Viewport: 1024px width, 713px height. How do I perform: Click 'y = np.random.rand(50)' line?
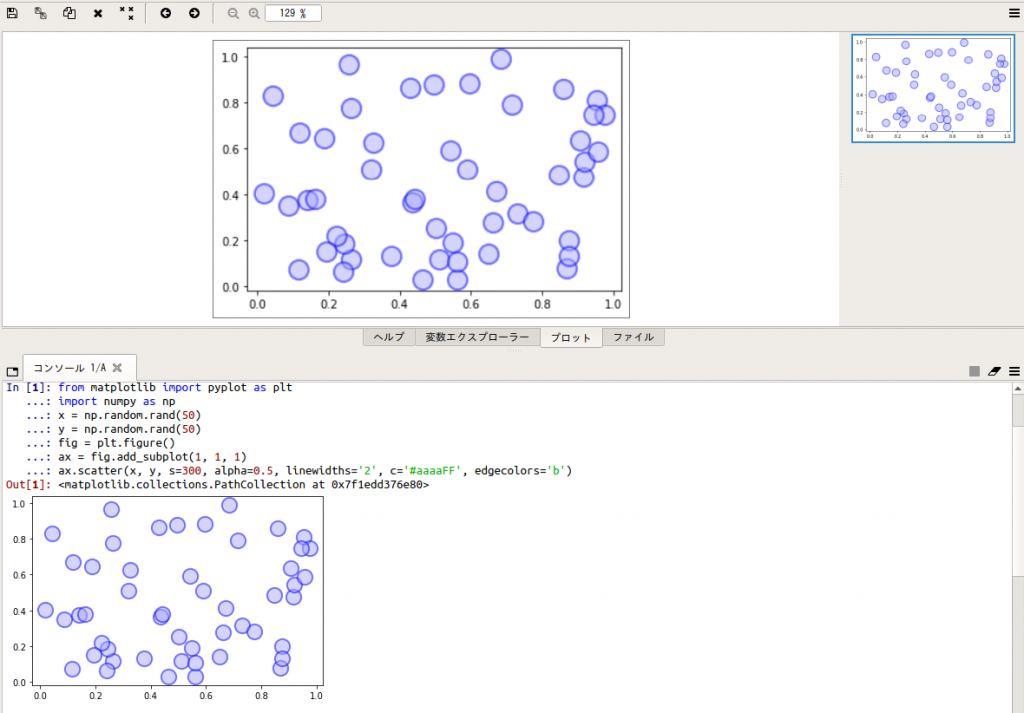(x=129, y=429)
